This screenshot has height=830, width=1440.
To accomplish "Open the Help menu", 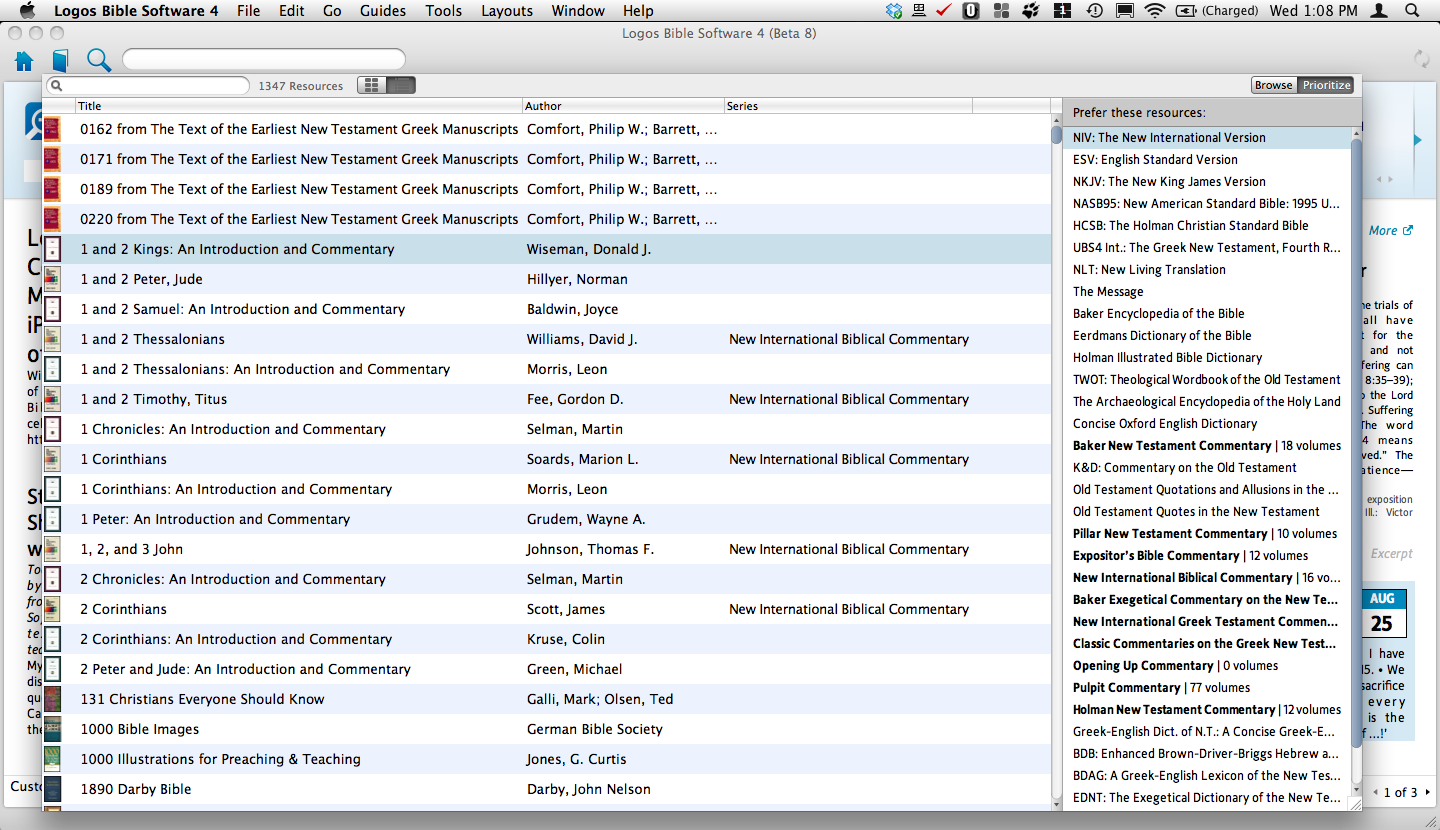I will [638, 11].
